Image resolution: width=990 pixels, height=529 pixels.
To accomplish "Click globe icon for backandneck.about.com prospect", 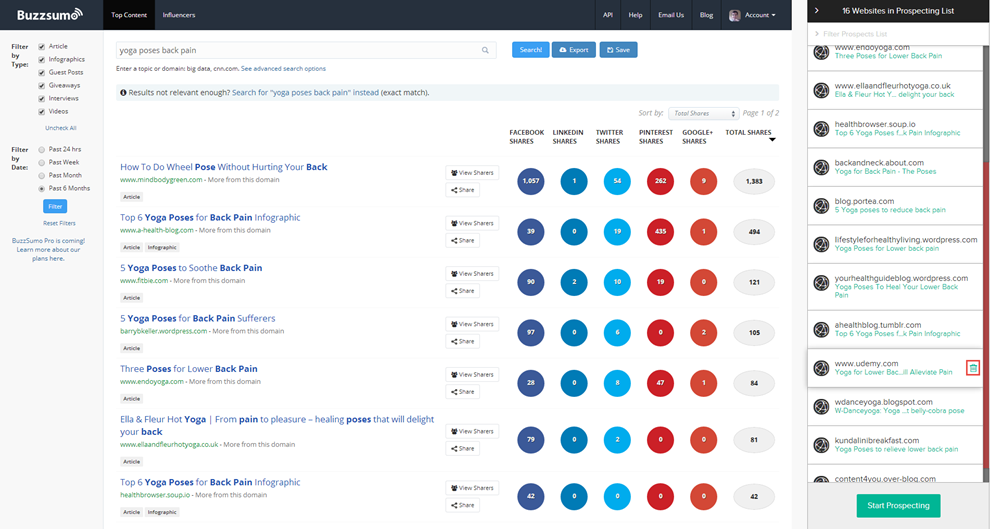I will click(x=821, y=167).
